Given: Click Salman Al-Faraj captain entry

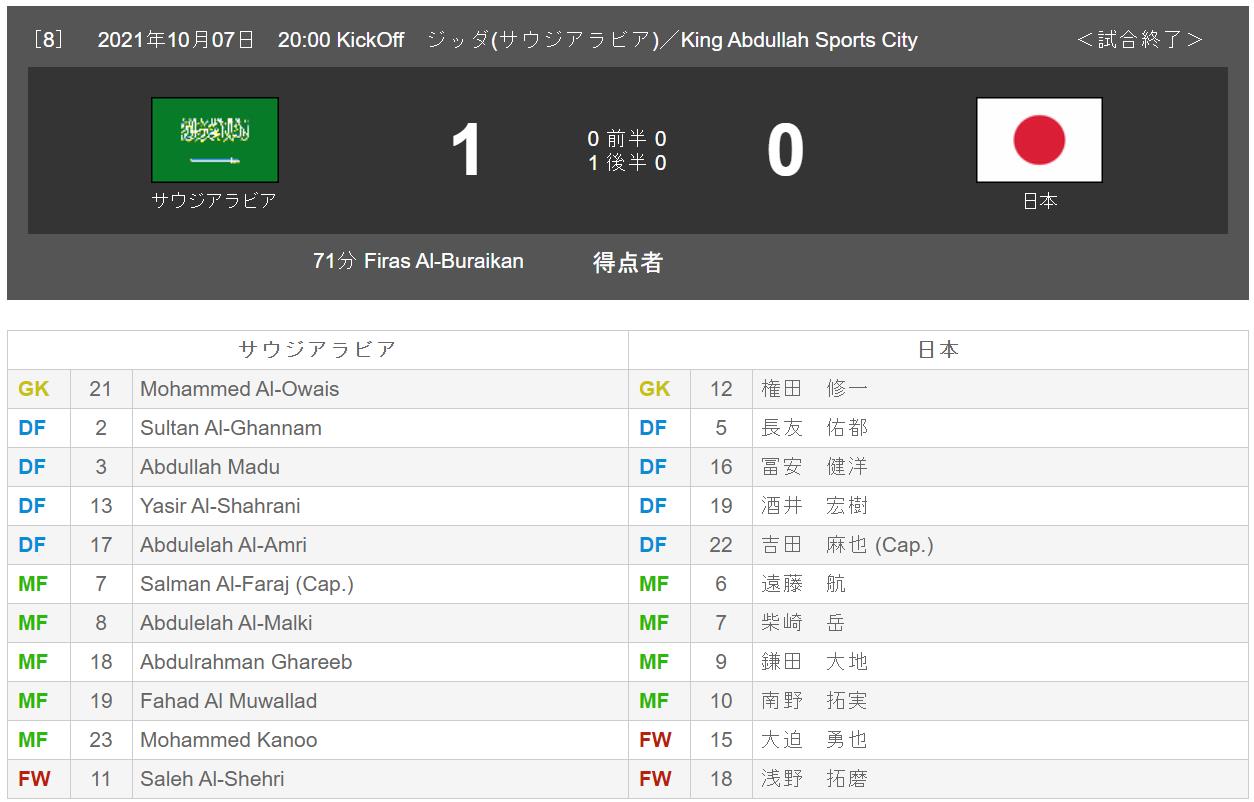Looking at the screenshot, I should tap(246, 584).
